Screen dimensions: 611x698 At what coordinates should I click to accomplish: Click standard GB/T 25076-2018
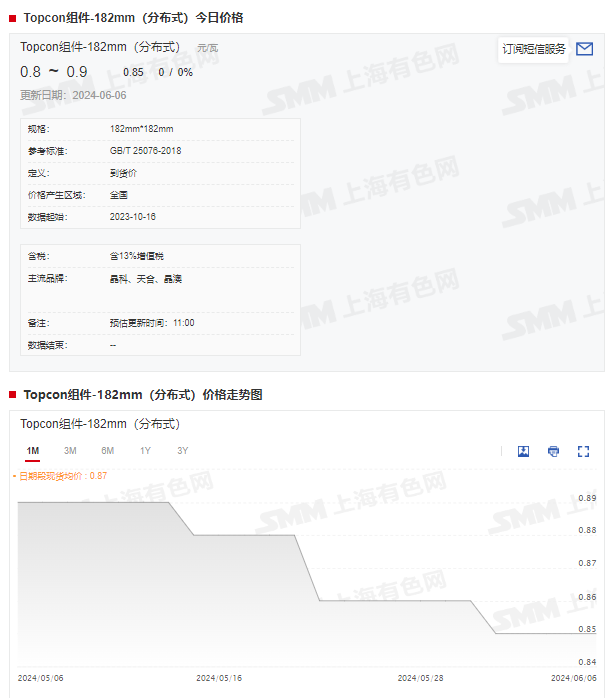[146, 150]
